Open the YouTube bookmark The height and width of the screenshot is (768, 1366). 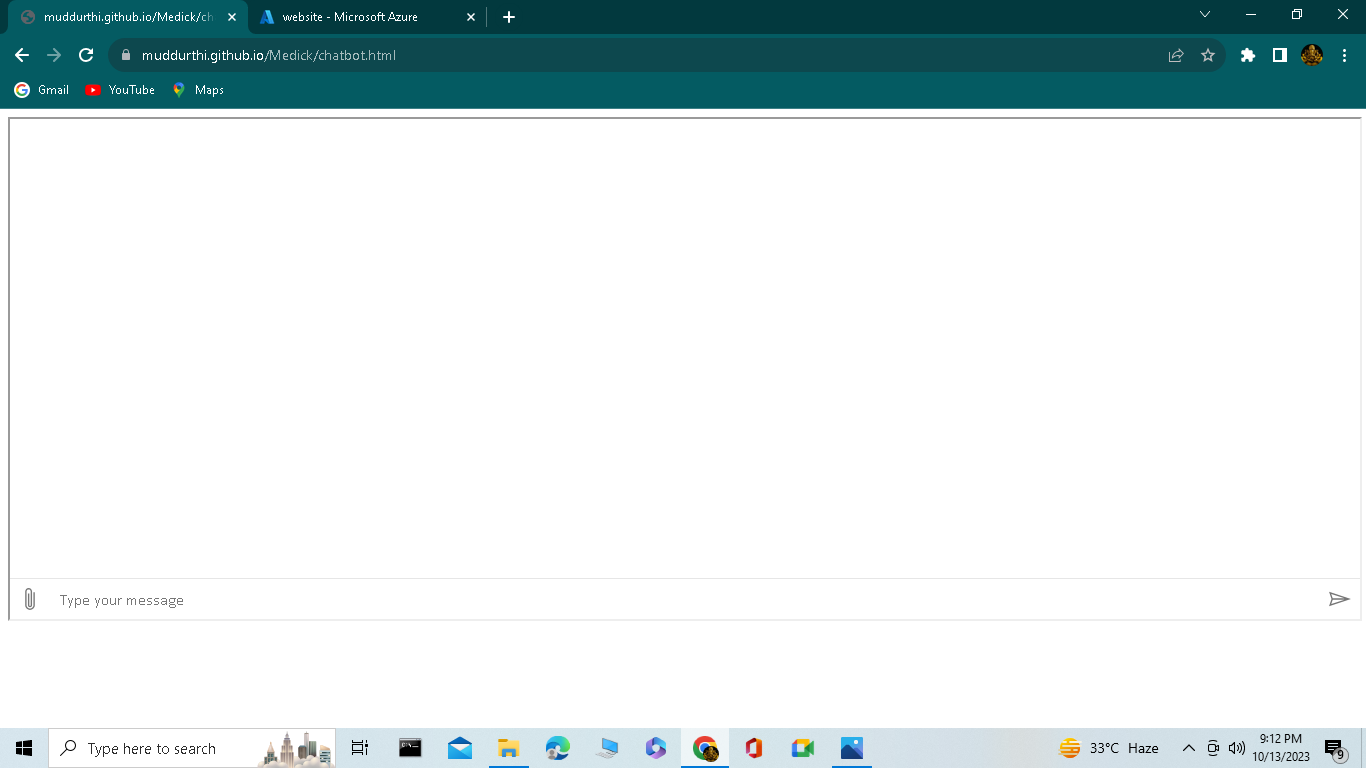120,89
